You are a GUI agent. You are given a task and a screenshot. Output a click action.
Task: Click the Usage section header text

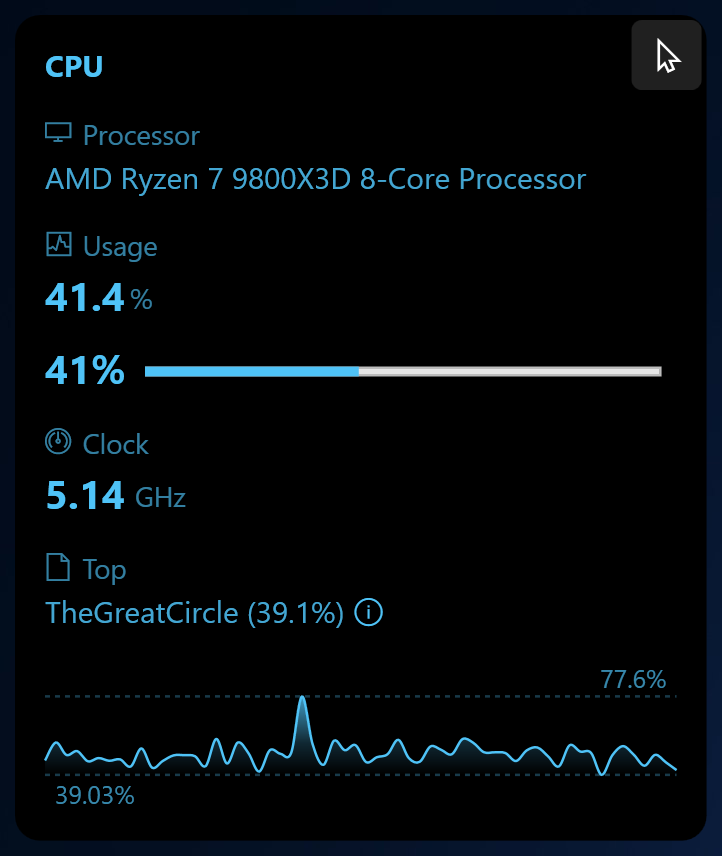click(x=120, y=245)
